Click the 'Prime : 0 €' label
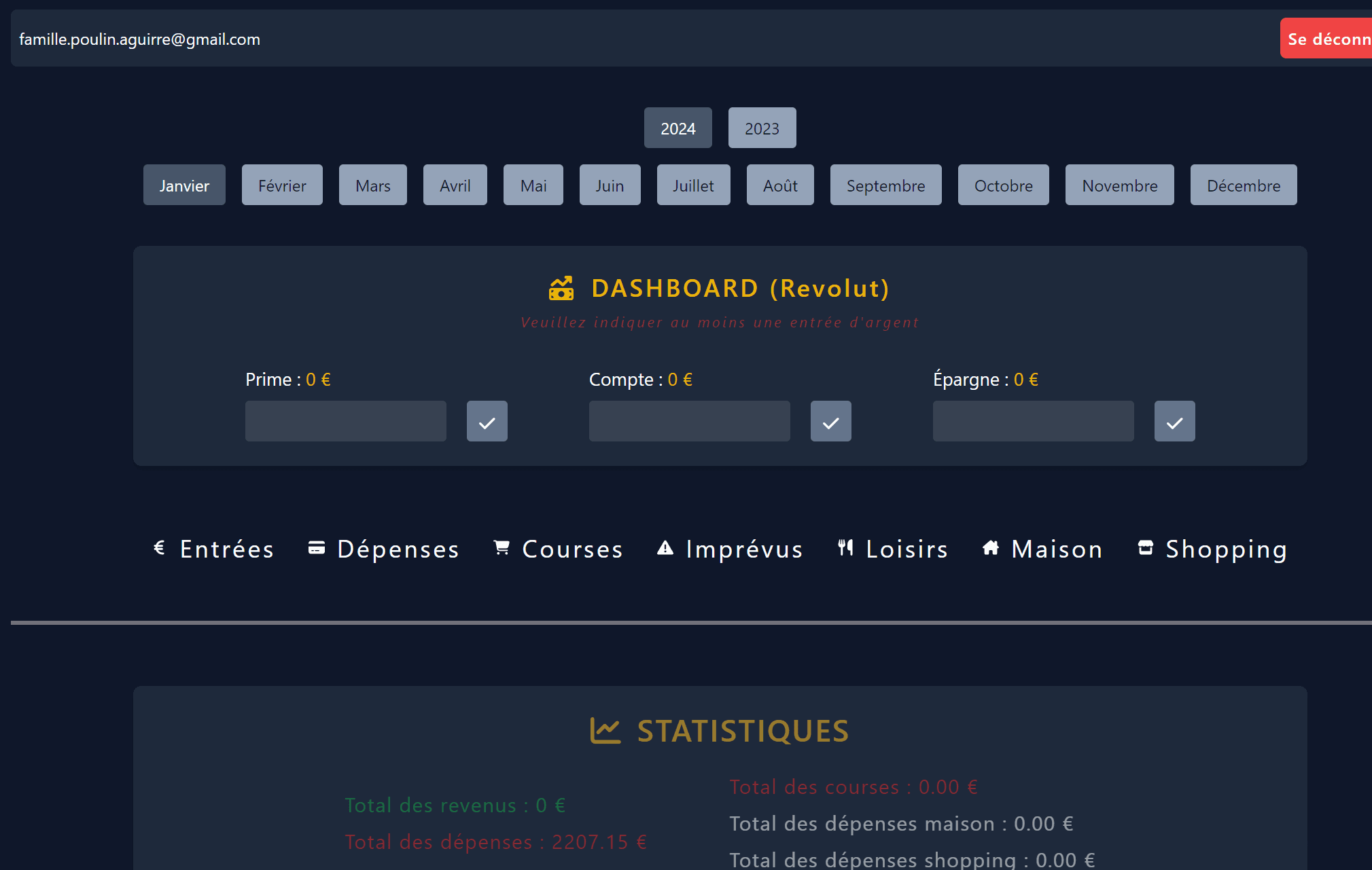Screen dimensions: 1372x870 tap(288, 380)
